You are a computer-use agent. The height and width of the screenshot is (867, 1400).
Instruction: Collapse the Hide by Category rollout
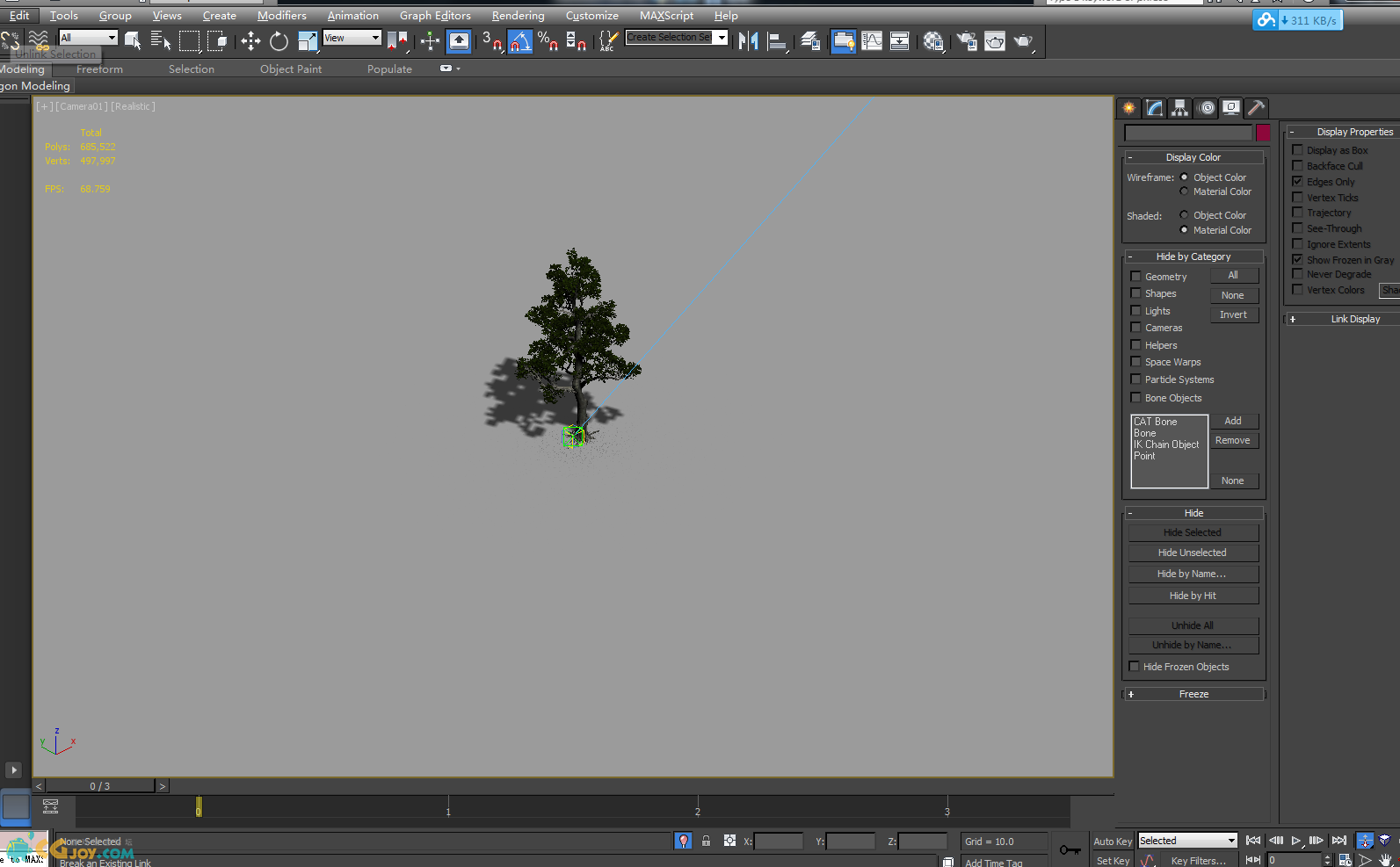point(1193,256)
